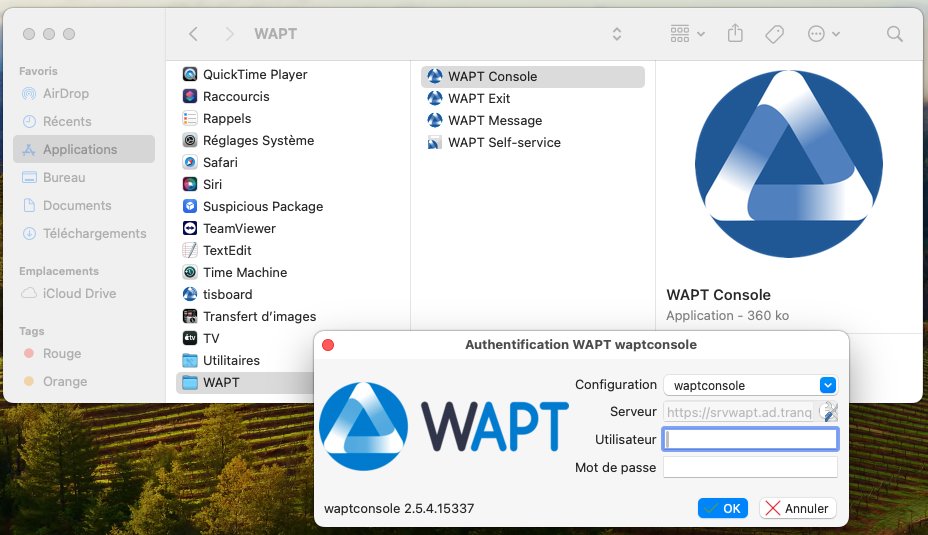Open iCloud Drive in the sidebar
The height and width of the screenshot is (535, 928).
pyautogui.click(x=83, y=294)
